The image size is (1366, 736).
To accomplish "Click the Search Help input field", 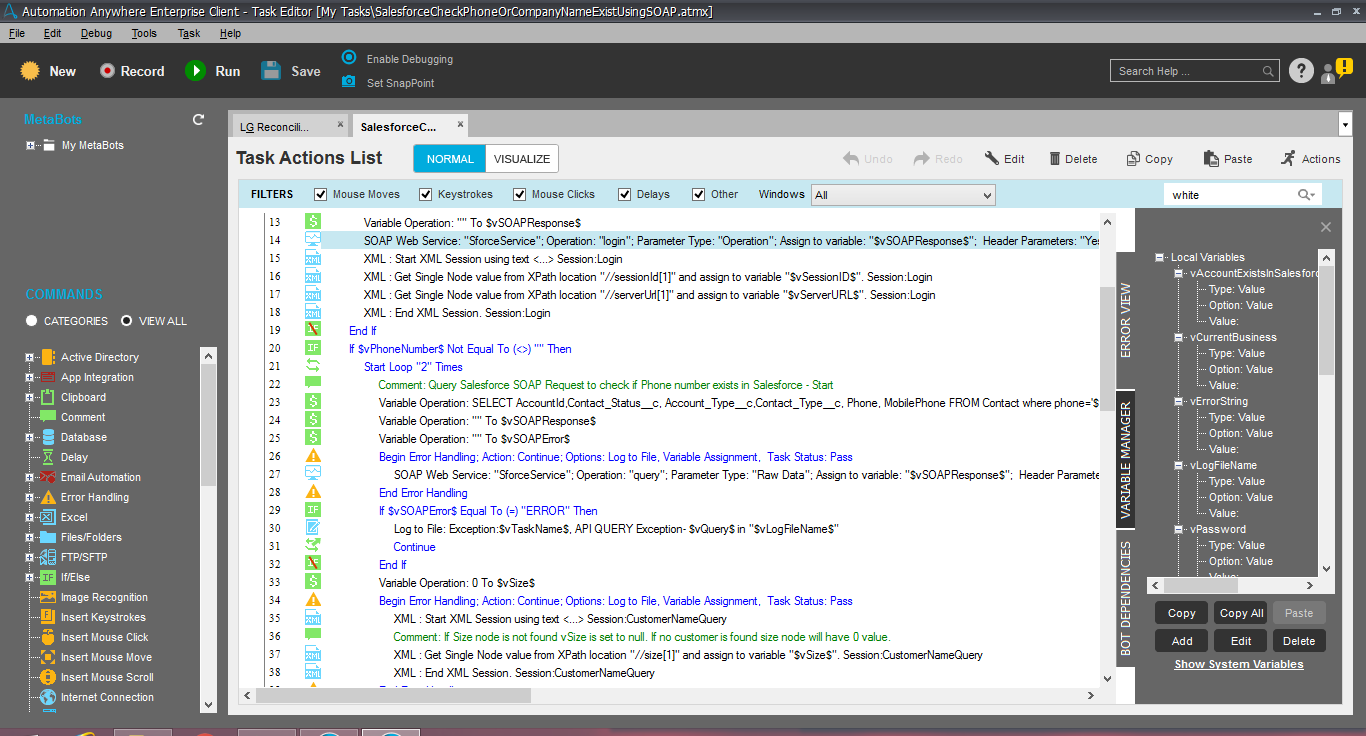I will pos(1186,71).
